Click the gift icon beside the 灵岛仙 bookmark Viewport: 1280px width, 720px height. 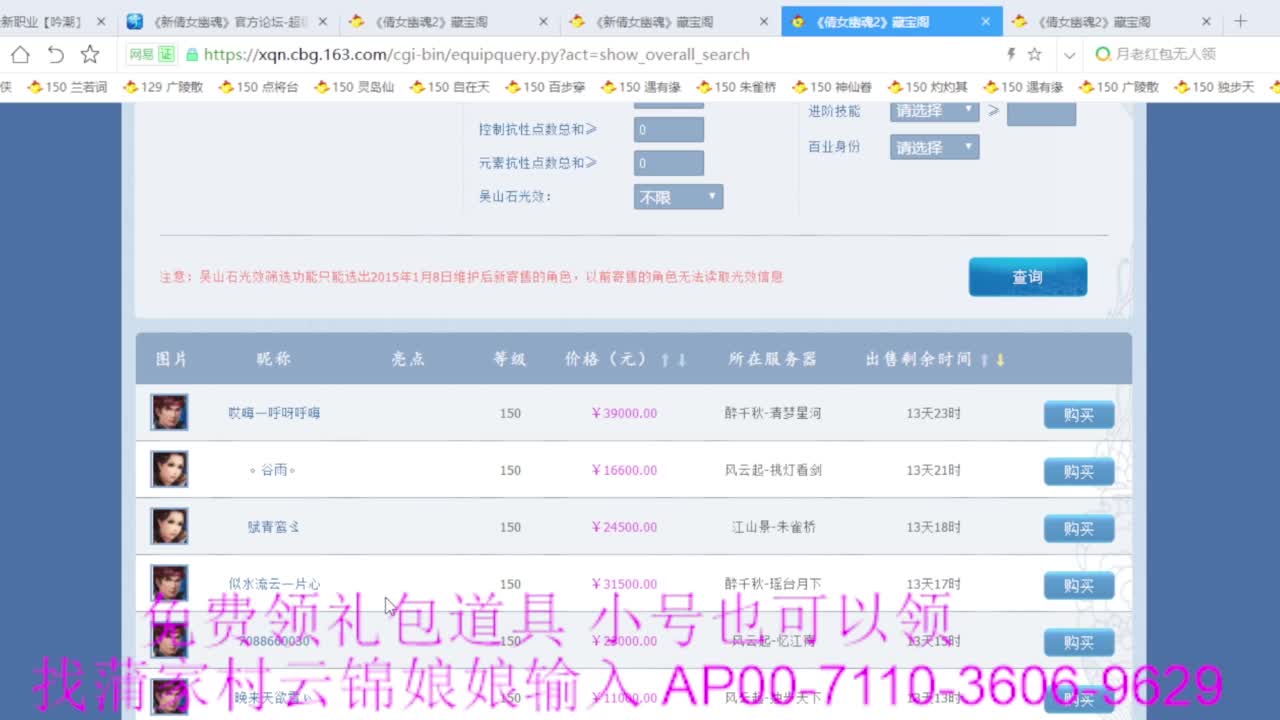pyautogui.click(x=319, y=87)
